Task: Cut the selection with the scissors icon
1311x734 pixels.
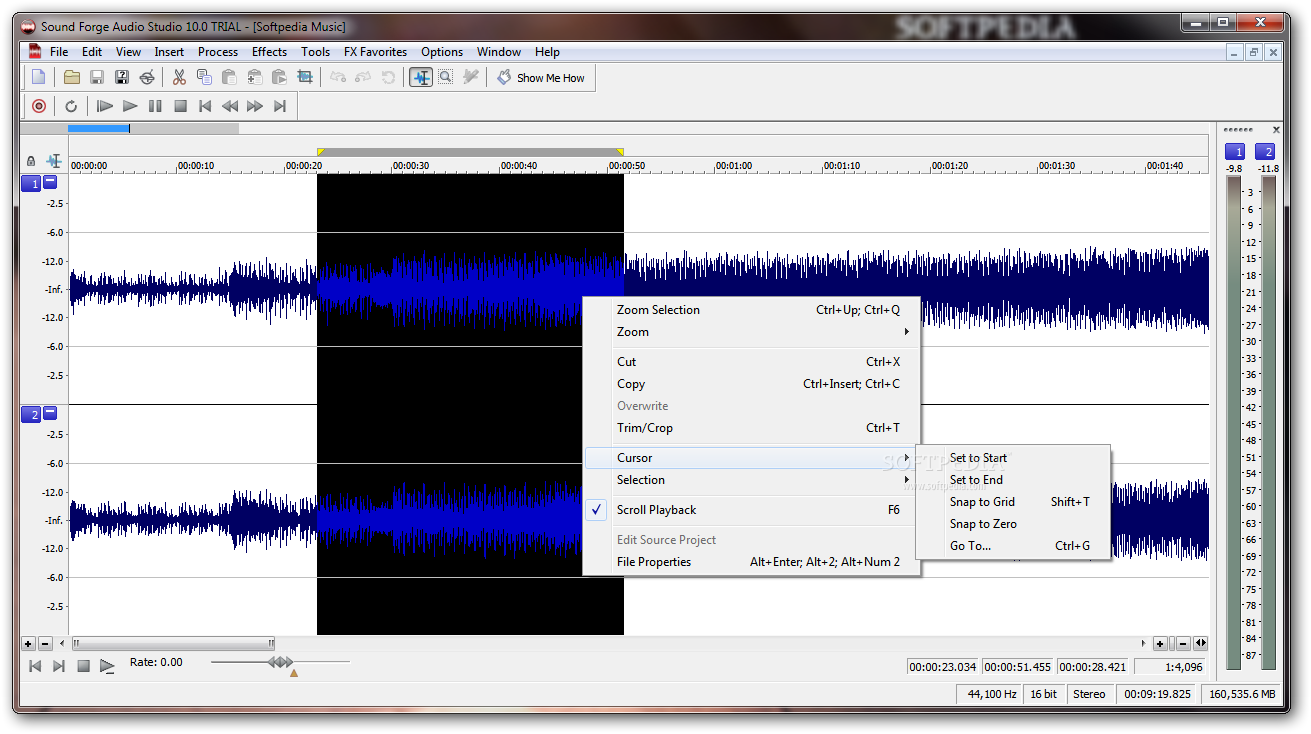Action: click(x=179, y=77)
